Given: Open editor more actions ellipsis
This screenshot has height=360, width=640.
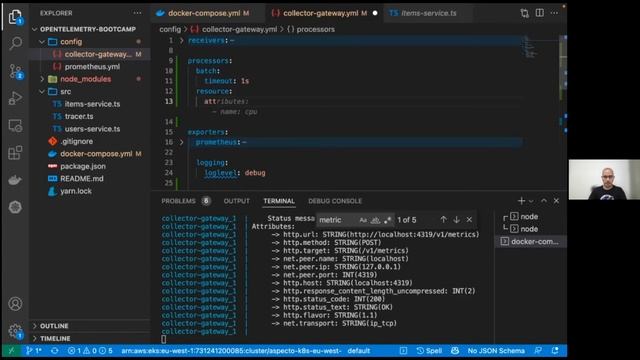Looking at the screenshot, I should (x=554, y=13).
